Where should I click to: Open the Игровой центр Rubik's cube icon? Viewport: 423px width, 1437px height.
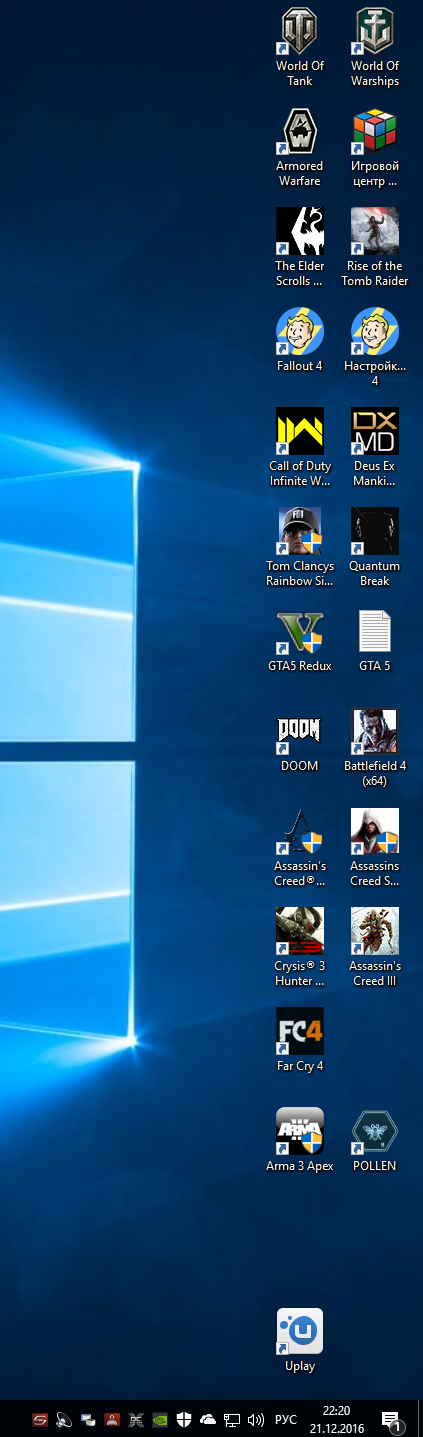[375, 131]
